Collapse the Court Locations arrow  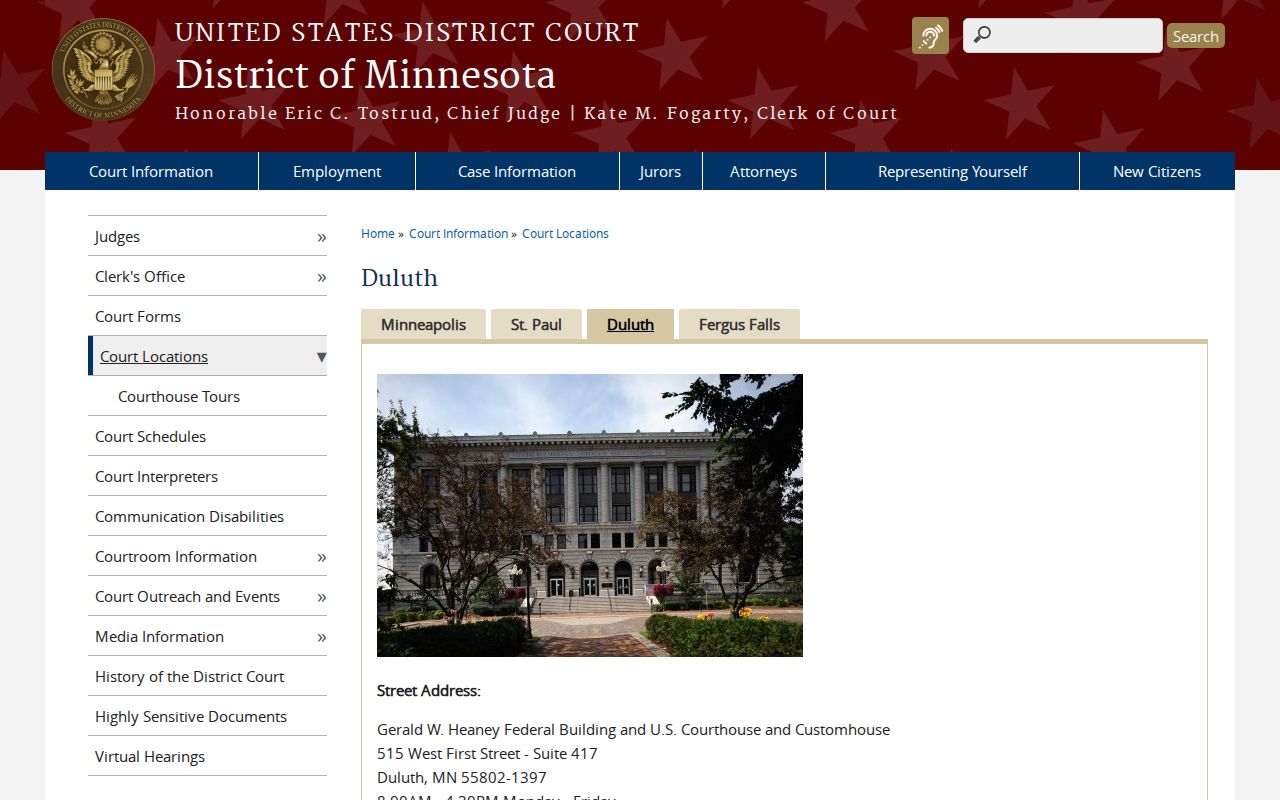pos(321,357)
